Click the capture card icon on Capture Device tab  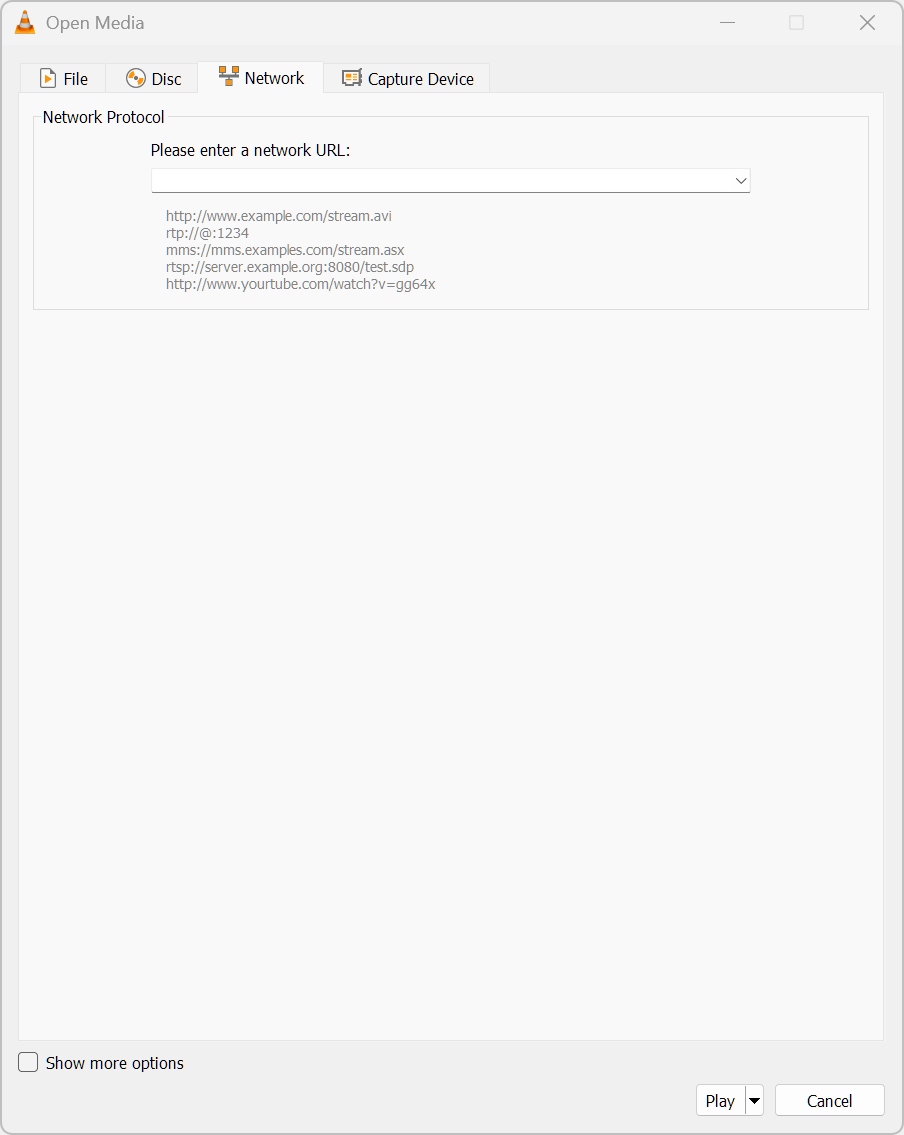coord(352,78)
